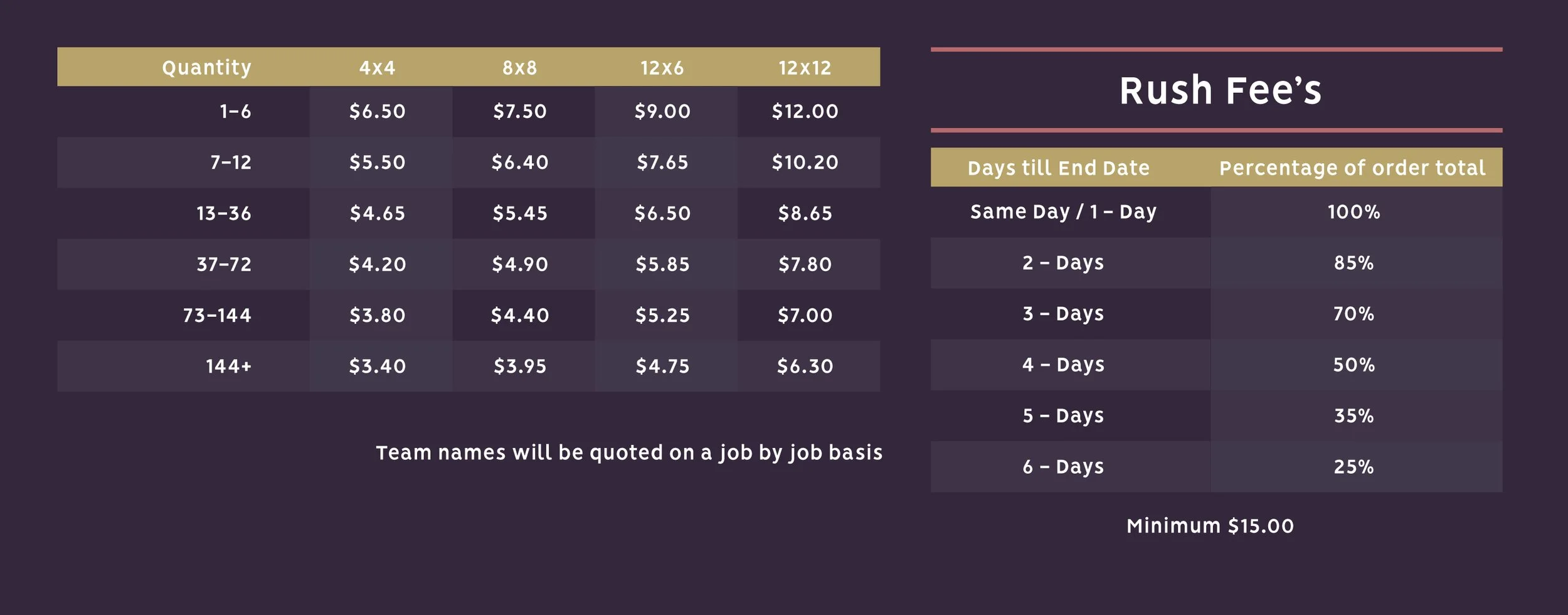This screenshot has width=1568, height=615.
Task: Click the $4.75 price cell
Action: click(662, 366)
